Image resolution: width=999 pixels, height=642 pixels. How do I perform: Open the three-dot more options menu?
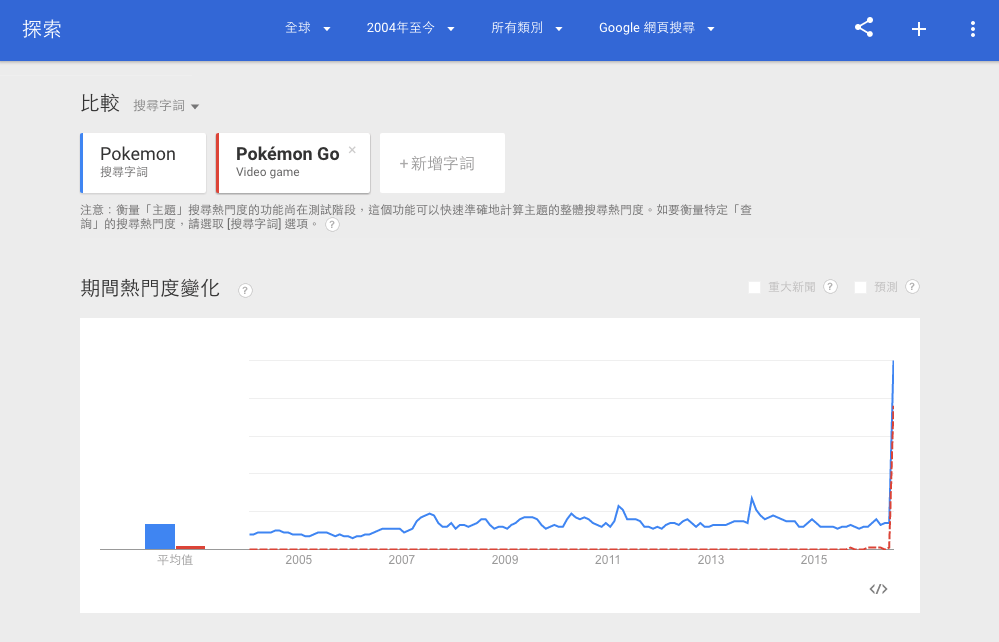(x=972, y=29)
